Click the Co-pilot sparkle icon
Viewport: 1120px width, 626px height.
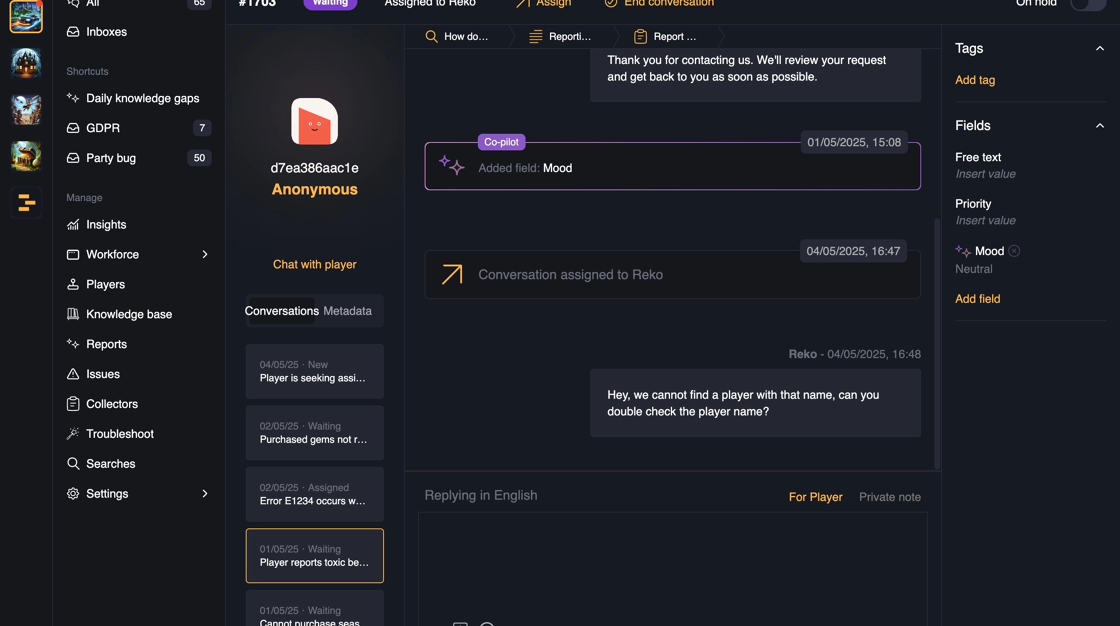coord(451,166)
